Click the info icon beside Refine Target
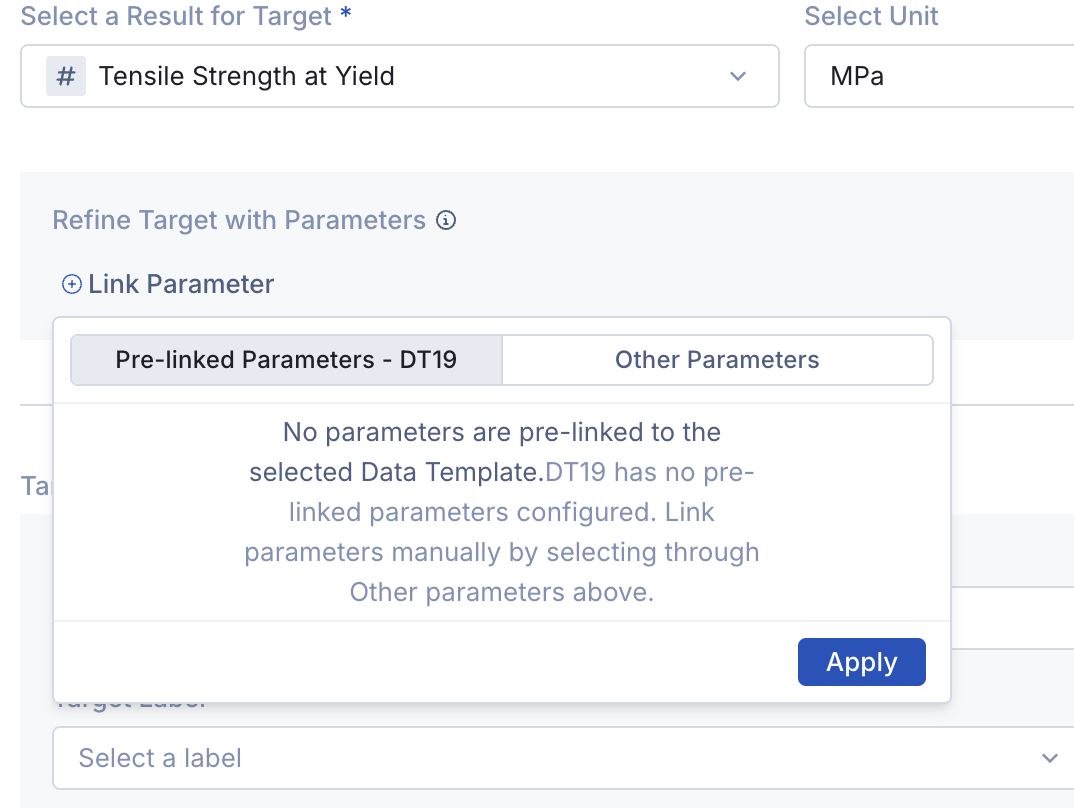The width and height of the screenshot is (1074, 808). 446,220
